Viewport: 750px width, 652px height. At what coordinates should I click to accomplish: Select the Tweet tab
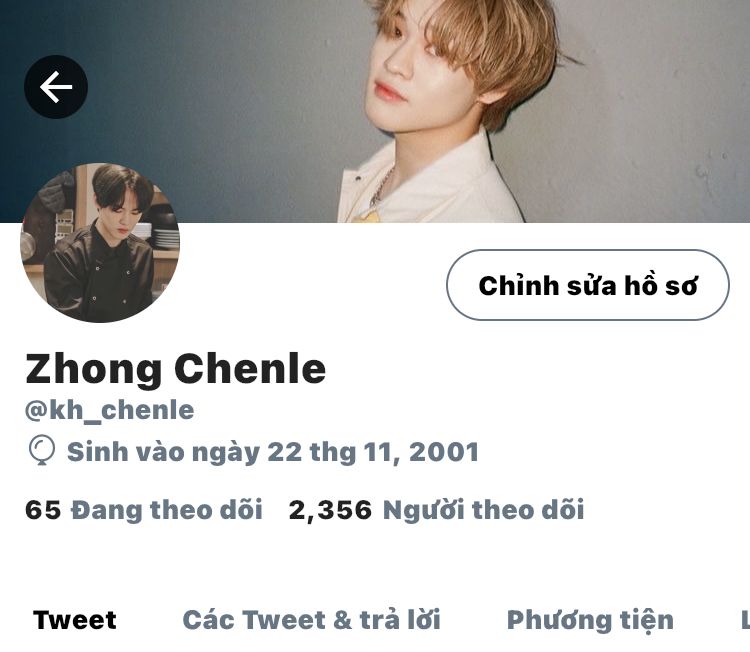75,620
